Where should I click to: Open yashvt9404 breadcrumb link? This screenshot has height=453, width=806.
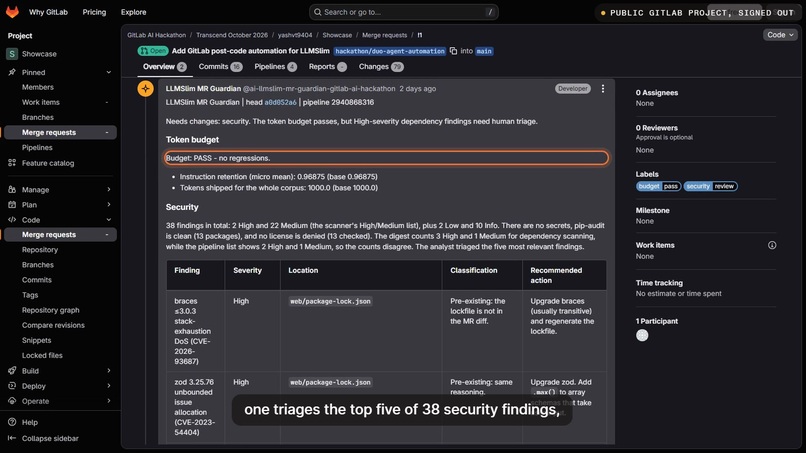tap(295, 35)
